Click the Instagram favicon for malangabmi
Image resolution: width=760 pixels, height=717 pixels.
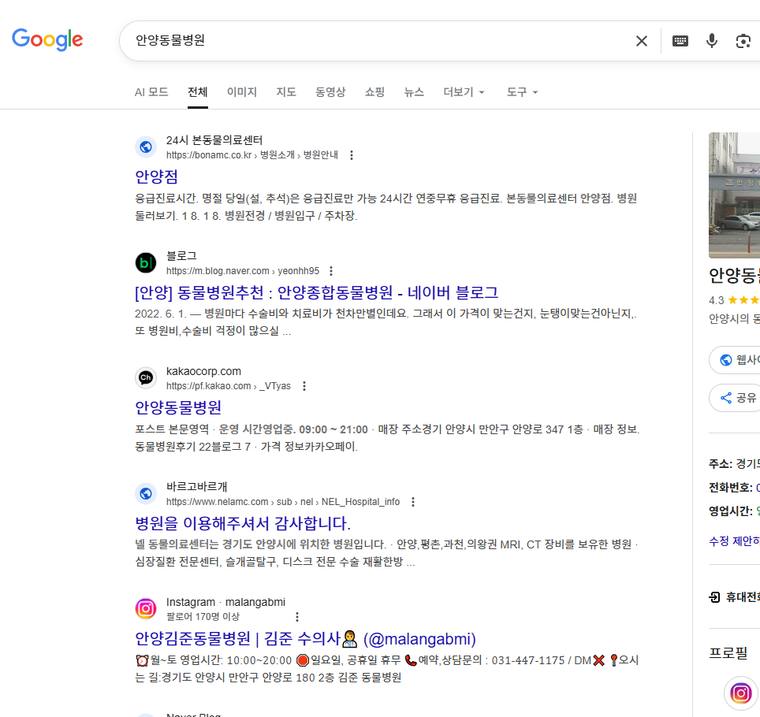(146, 608)
